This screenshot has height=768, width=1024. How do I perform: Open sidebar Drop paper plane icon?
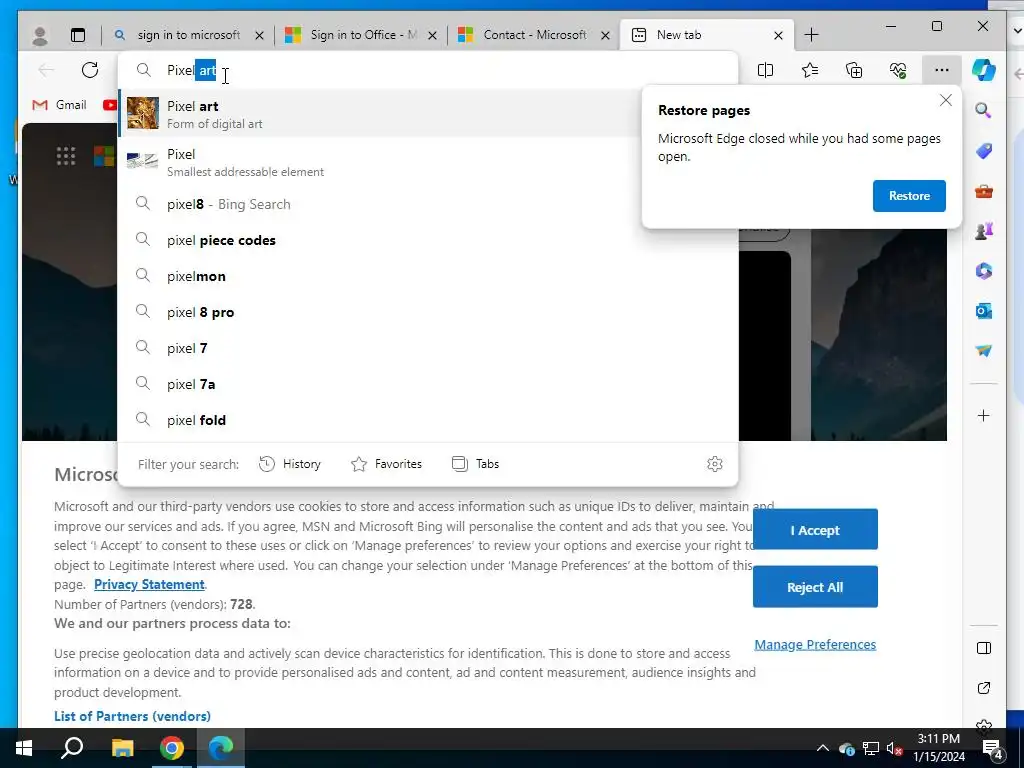[984, 351]
